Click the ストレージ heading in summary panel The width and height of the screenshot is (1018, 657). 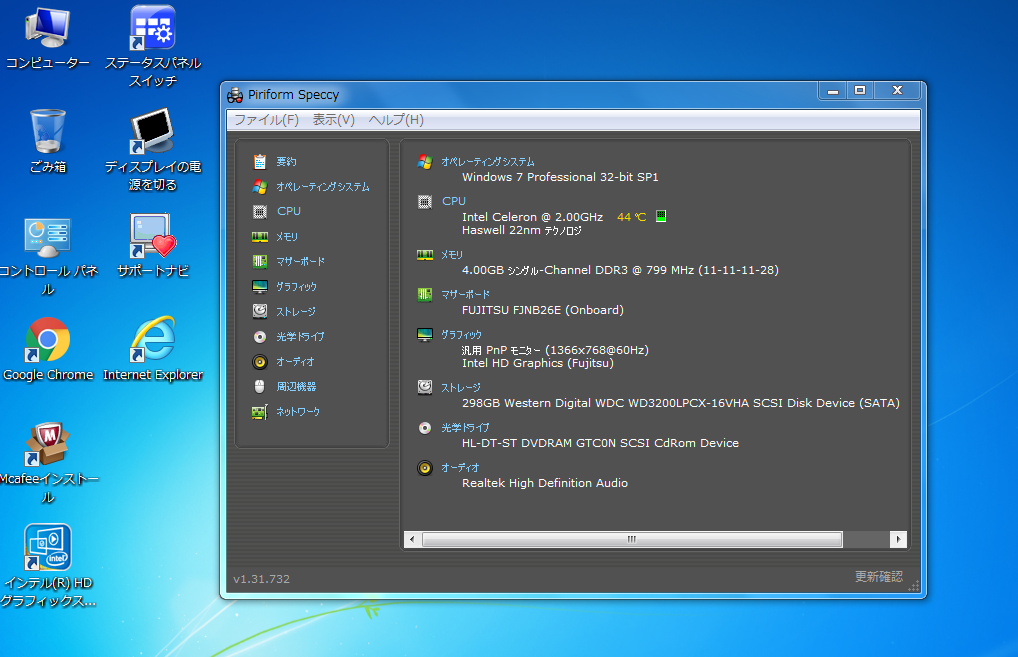click(461, 388)
